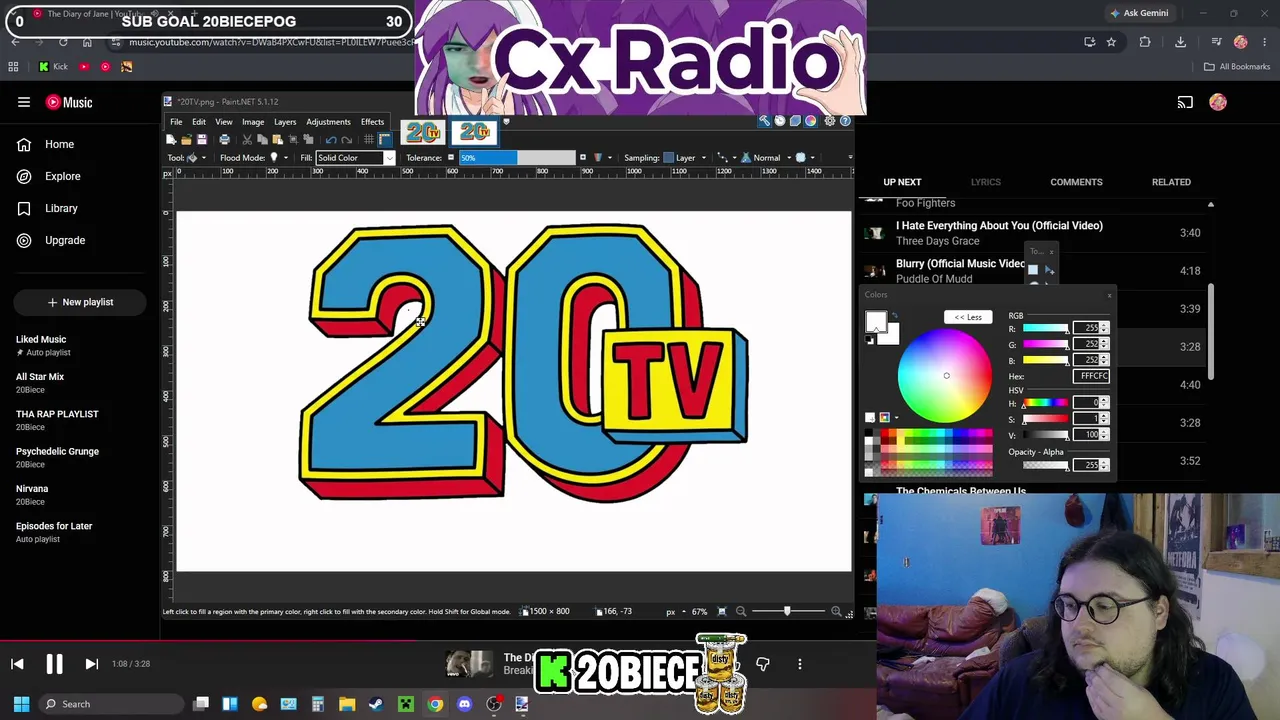
Task: Click the Hue slider in Colors window
Action: [x=1045, y=403]
